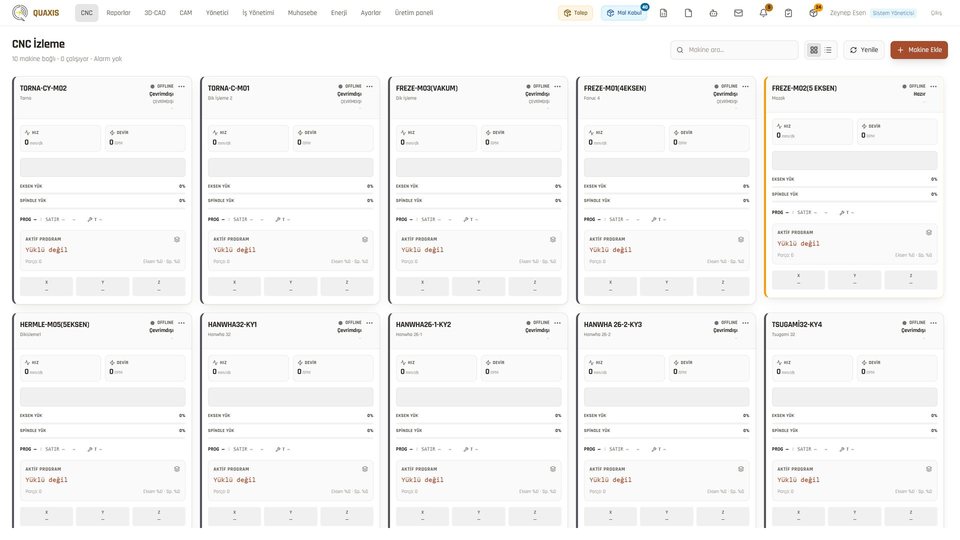
Task: Open the blank document icon in top bar
Action: coord(688,13)
